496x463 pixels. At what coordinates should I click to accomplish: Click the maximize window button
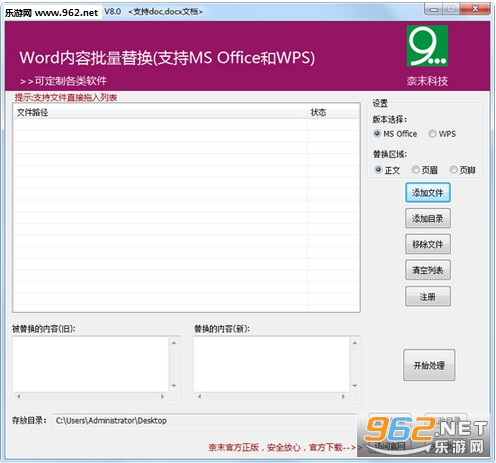click(x=451, y=9)
